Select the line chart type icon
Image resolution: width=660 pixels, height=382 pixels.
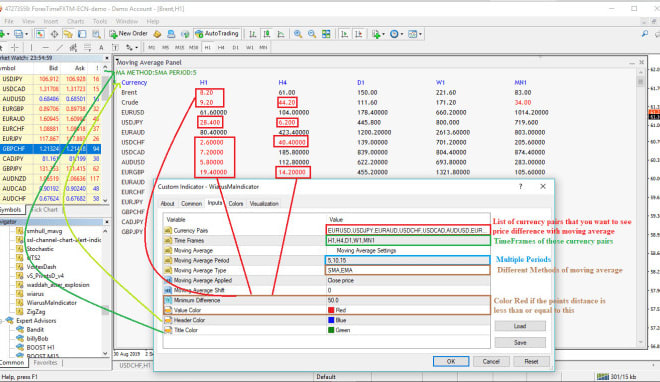pos(281,34)
